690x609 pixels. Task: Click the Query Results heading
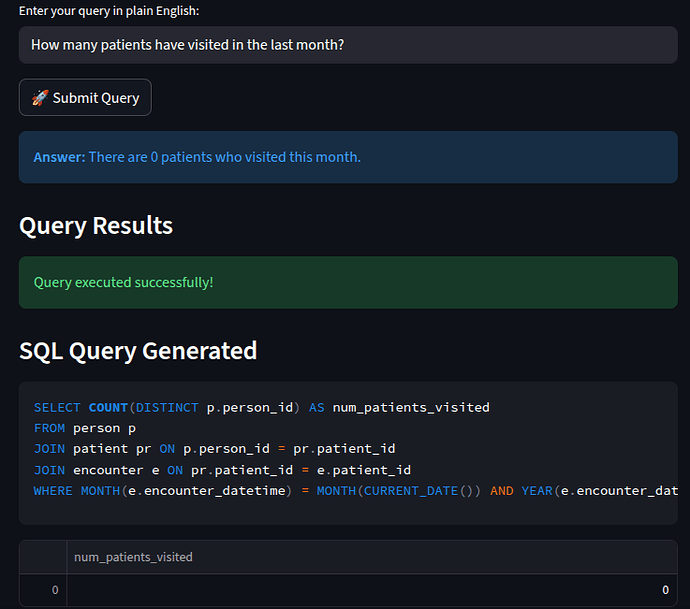[96, 226]
